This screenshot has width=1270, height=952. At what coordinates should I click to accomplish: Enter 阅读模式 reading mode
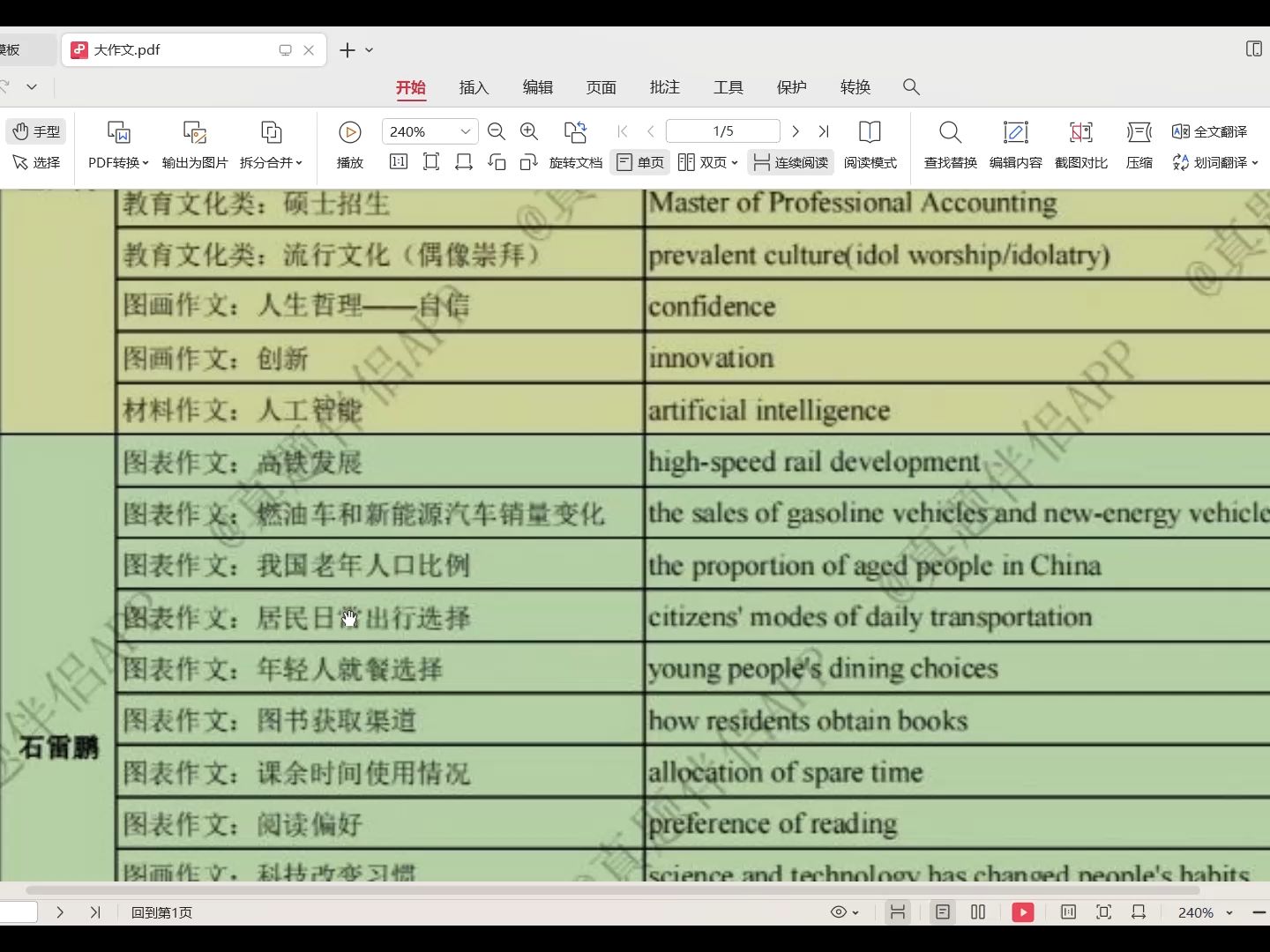tap(870, 145)
